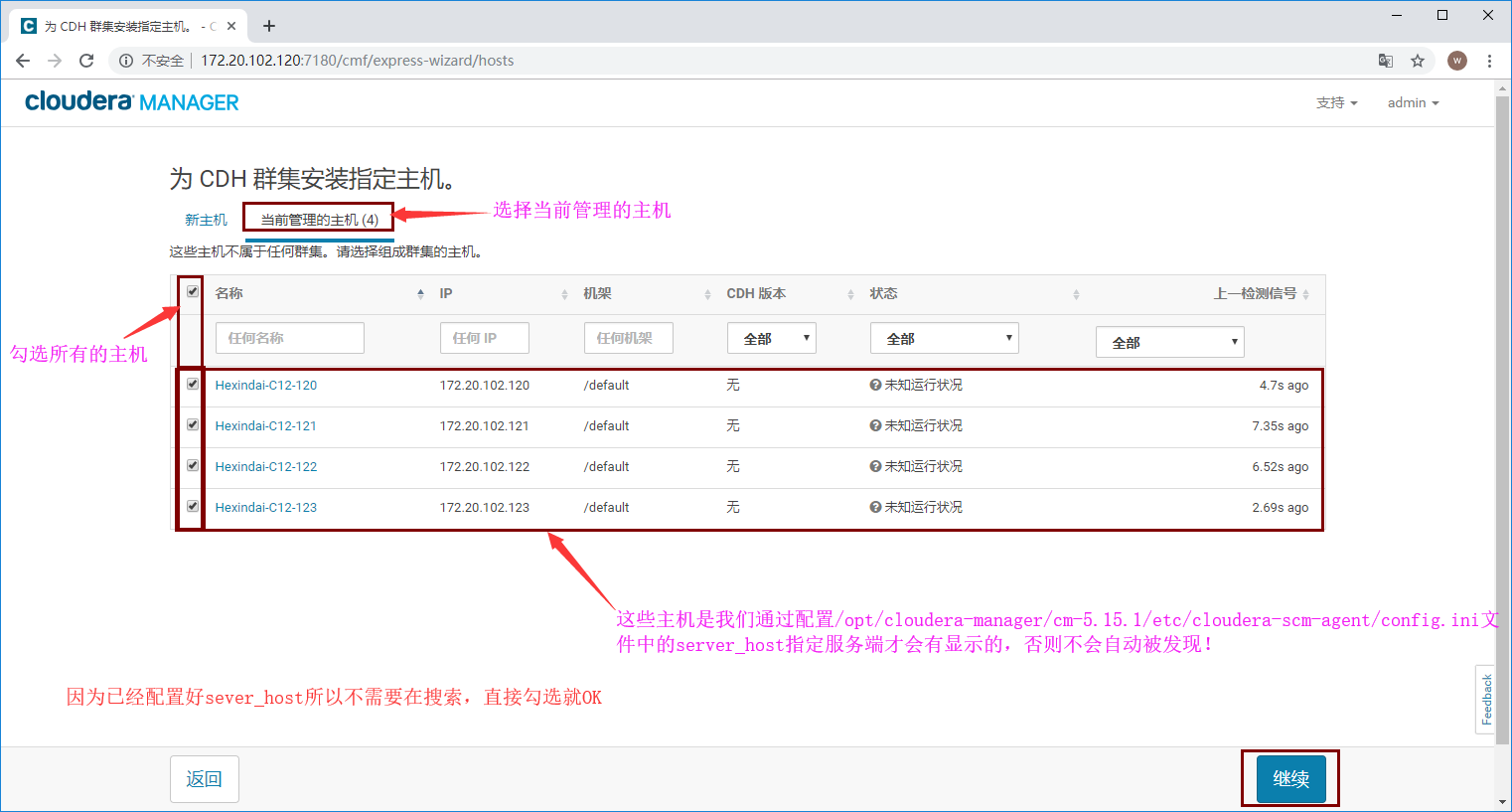
Task: Expand the 支持 menu
Action: point(1336,102)
